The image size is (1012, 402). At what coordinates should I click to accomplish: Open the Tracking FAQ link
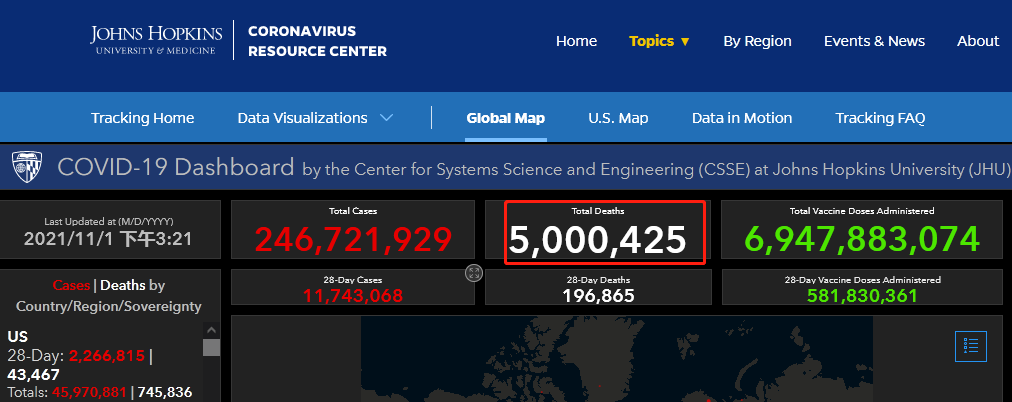point(880,118)
